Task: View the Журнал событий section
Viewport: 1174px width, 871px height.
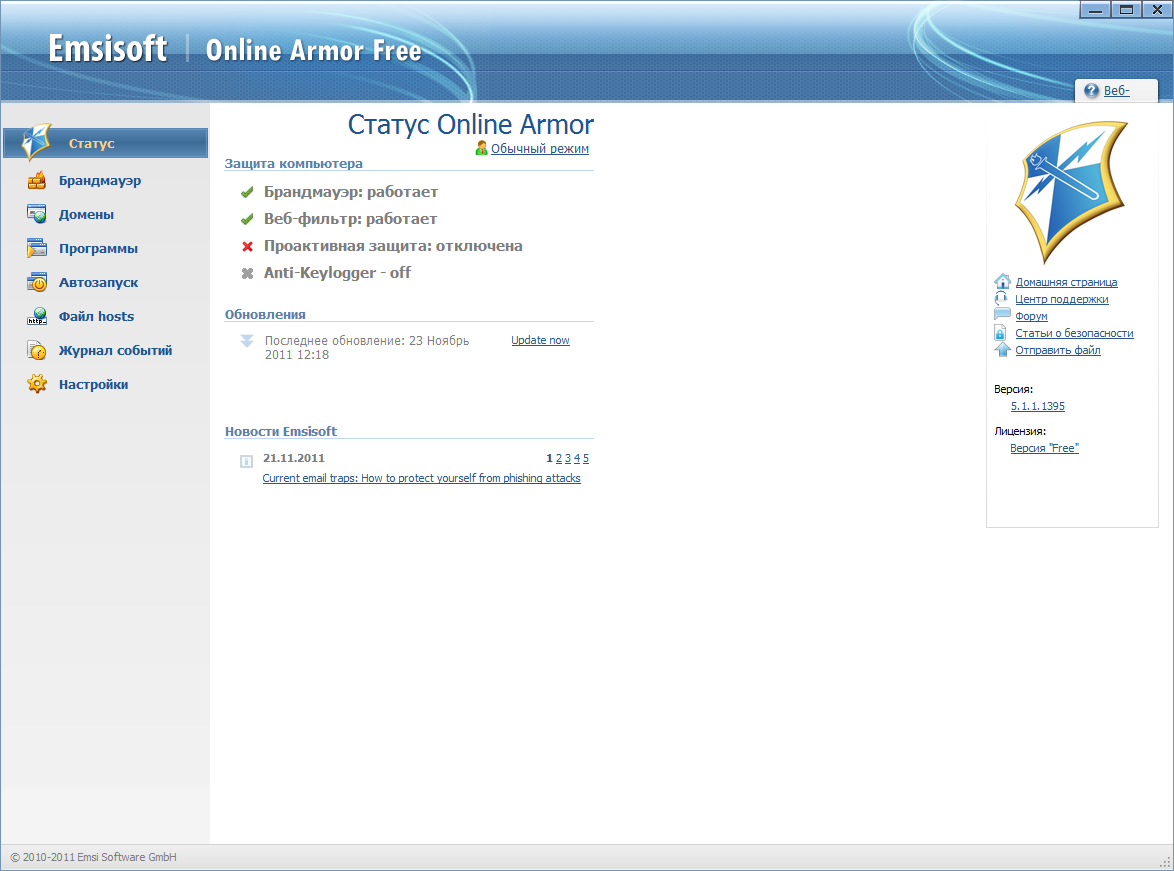Action: pyautogui.click(x=115, y=350)
